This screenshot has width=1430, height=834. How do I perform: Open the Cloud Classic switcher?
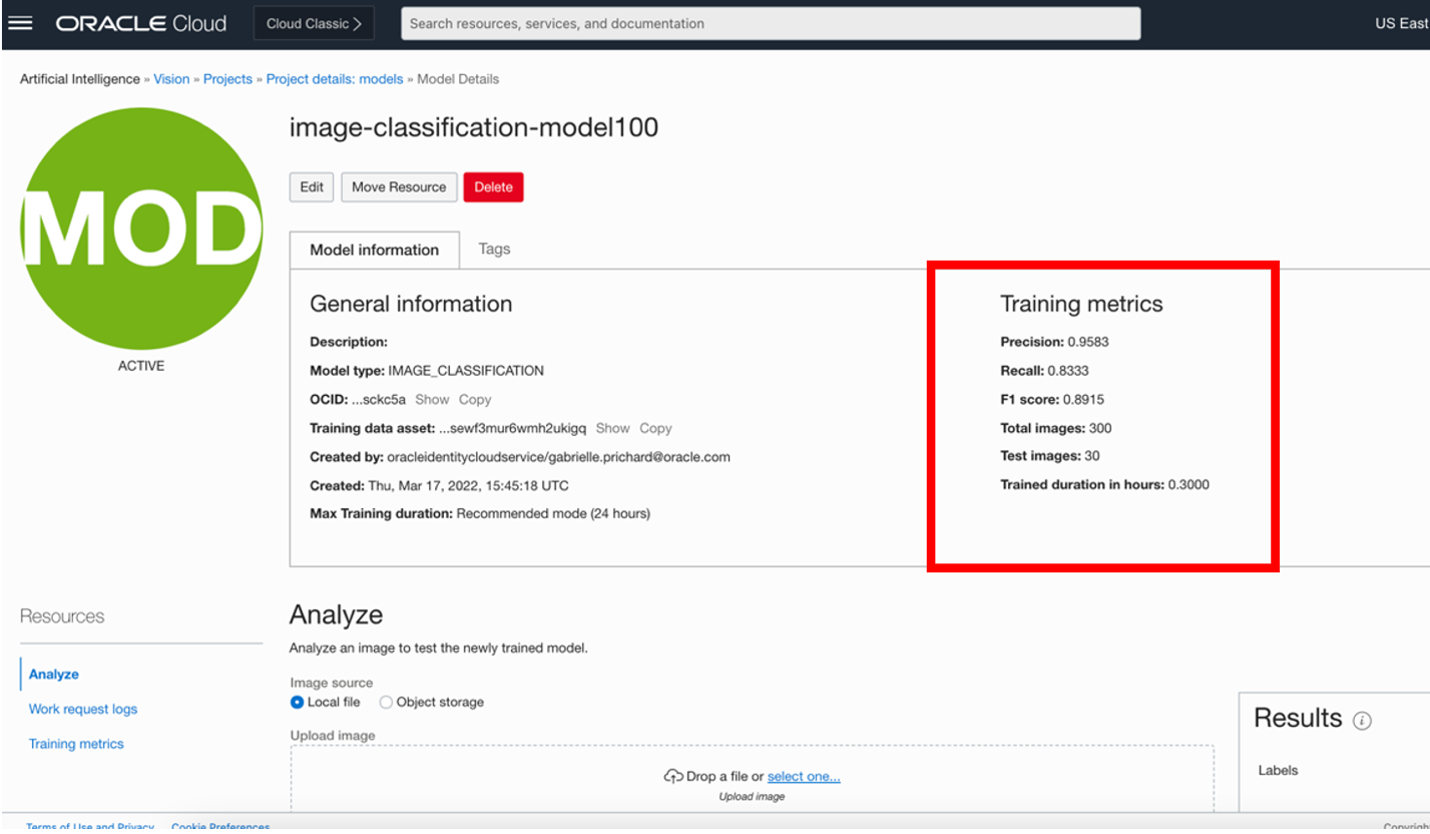point(313,22)
